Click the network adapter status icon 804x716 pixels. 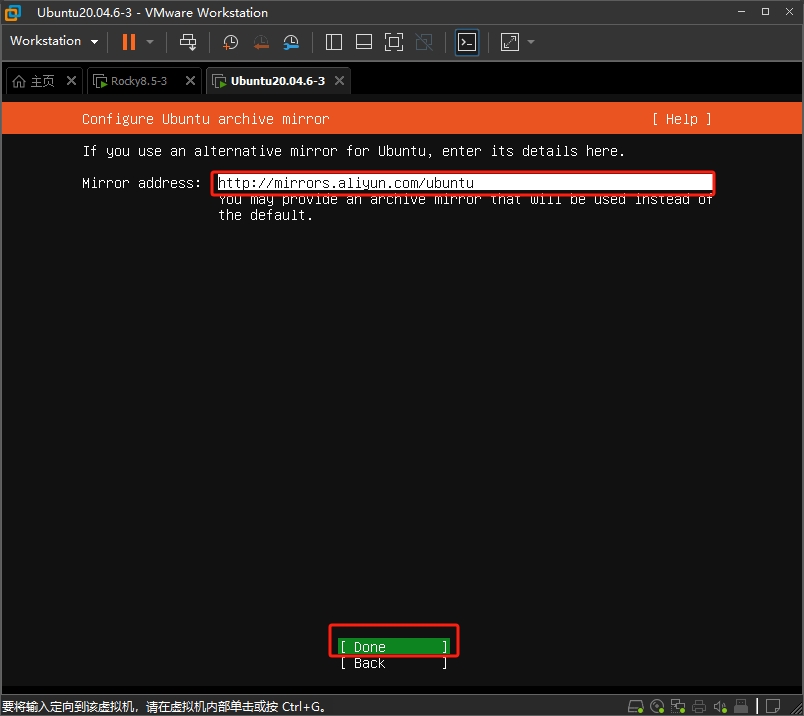(678, 707)
